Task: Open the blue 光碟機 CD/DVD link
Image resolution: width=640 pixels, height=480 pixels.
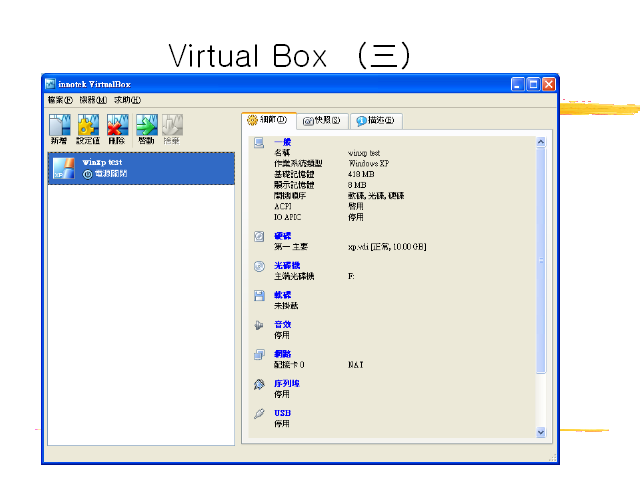Action: [x=287, y=266]
